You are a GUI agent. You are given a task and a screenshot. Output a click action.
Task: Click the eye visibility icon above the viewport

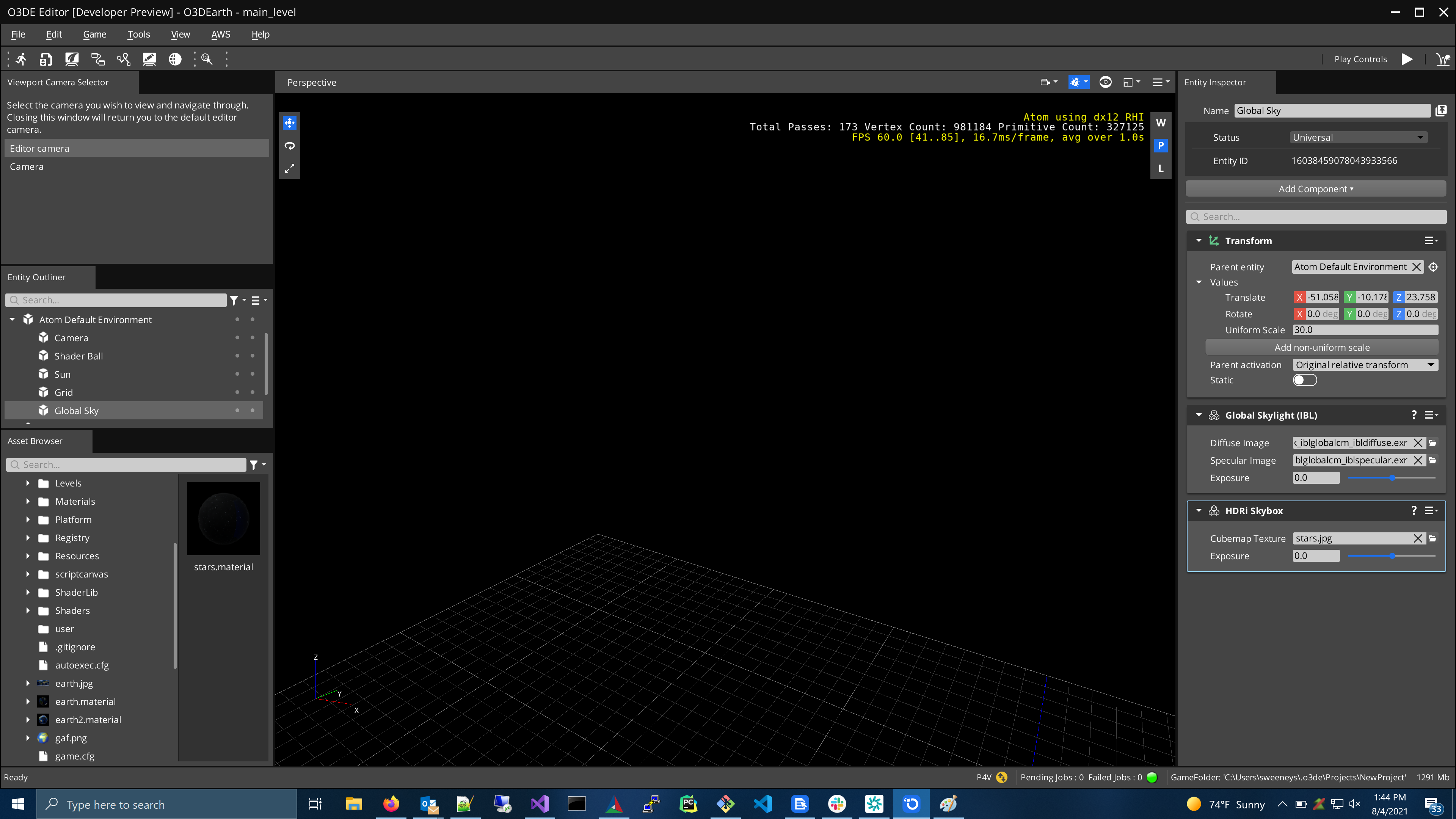[x=1106, y=82]
